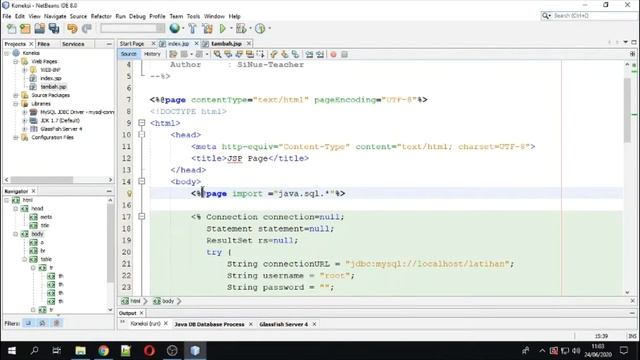Click the Projects panel horizontal scrollbar thumb
This screenshot has width=640, height=360.
(41, 180)
